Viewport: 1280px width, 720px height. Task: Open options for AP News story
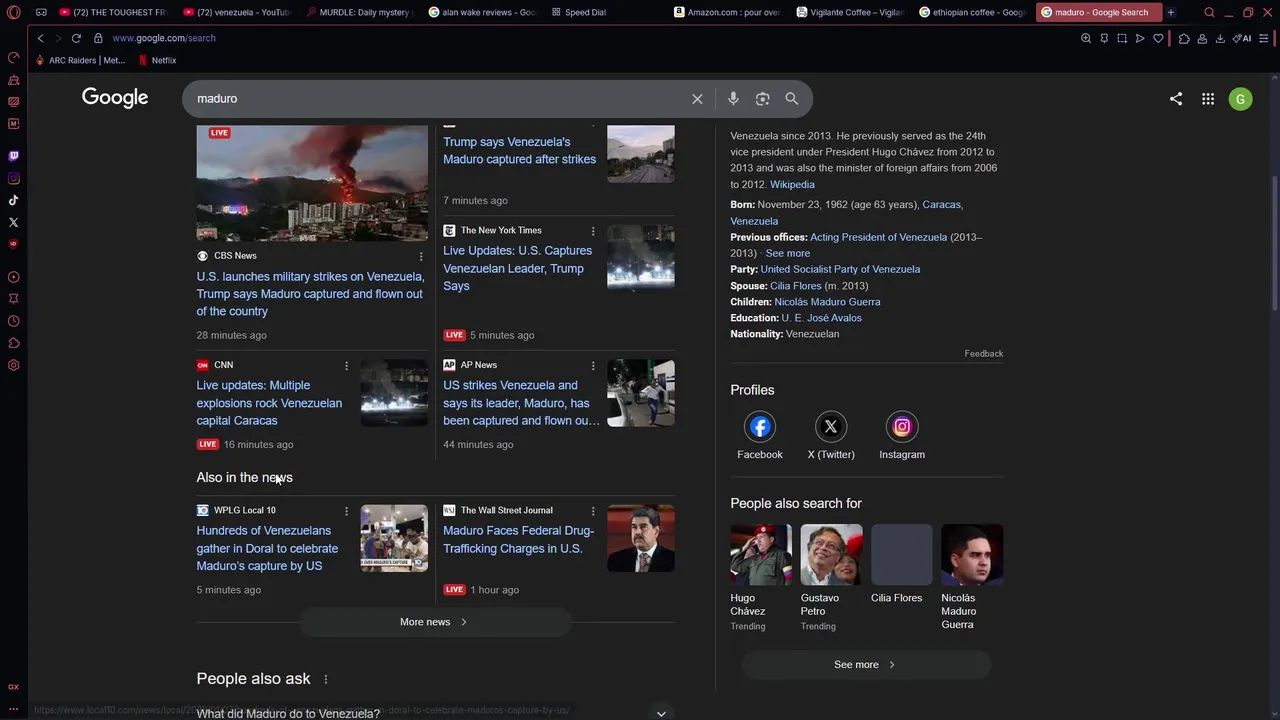click(x=593, y=366)
